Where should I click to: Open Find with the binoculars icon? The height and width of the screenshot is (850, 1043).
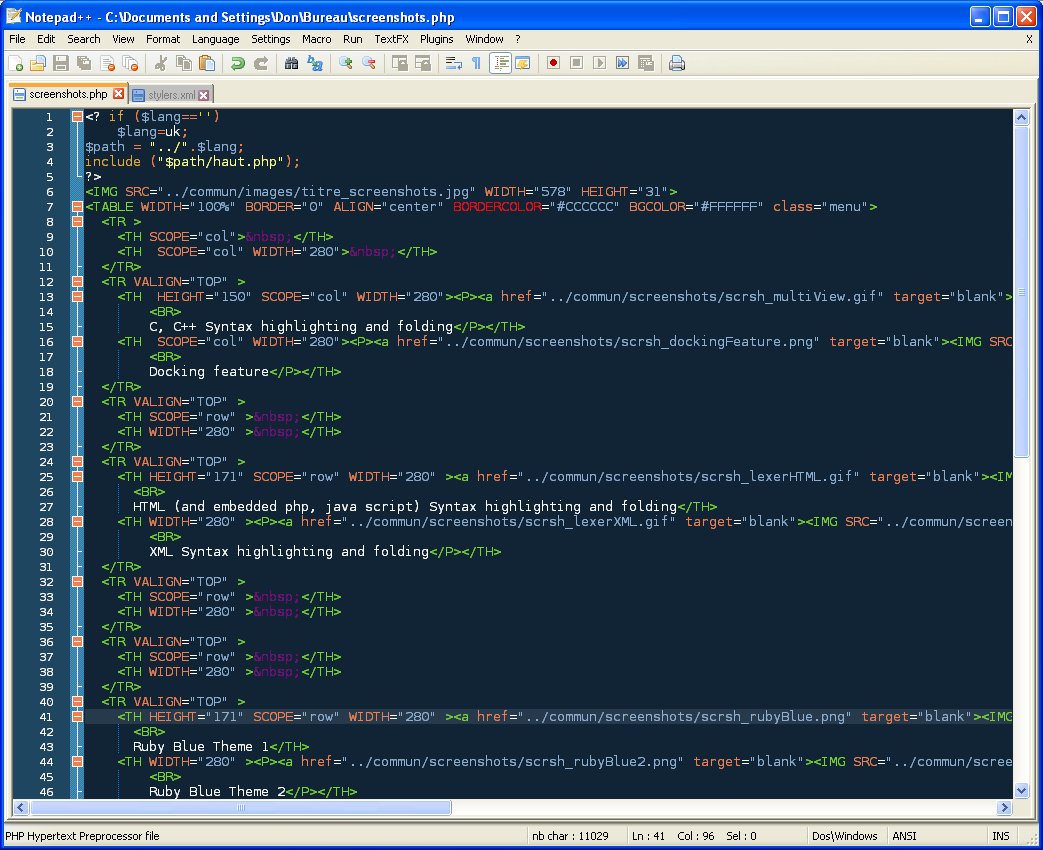291,63
